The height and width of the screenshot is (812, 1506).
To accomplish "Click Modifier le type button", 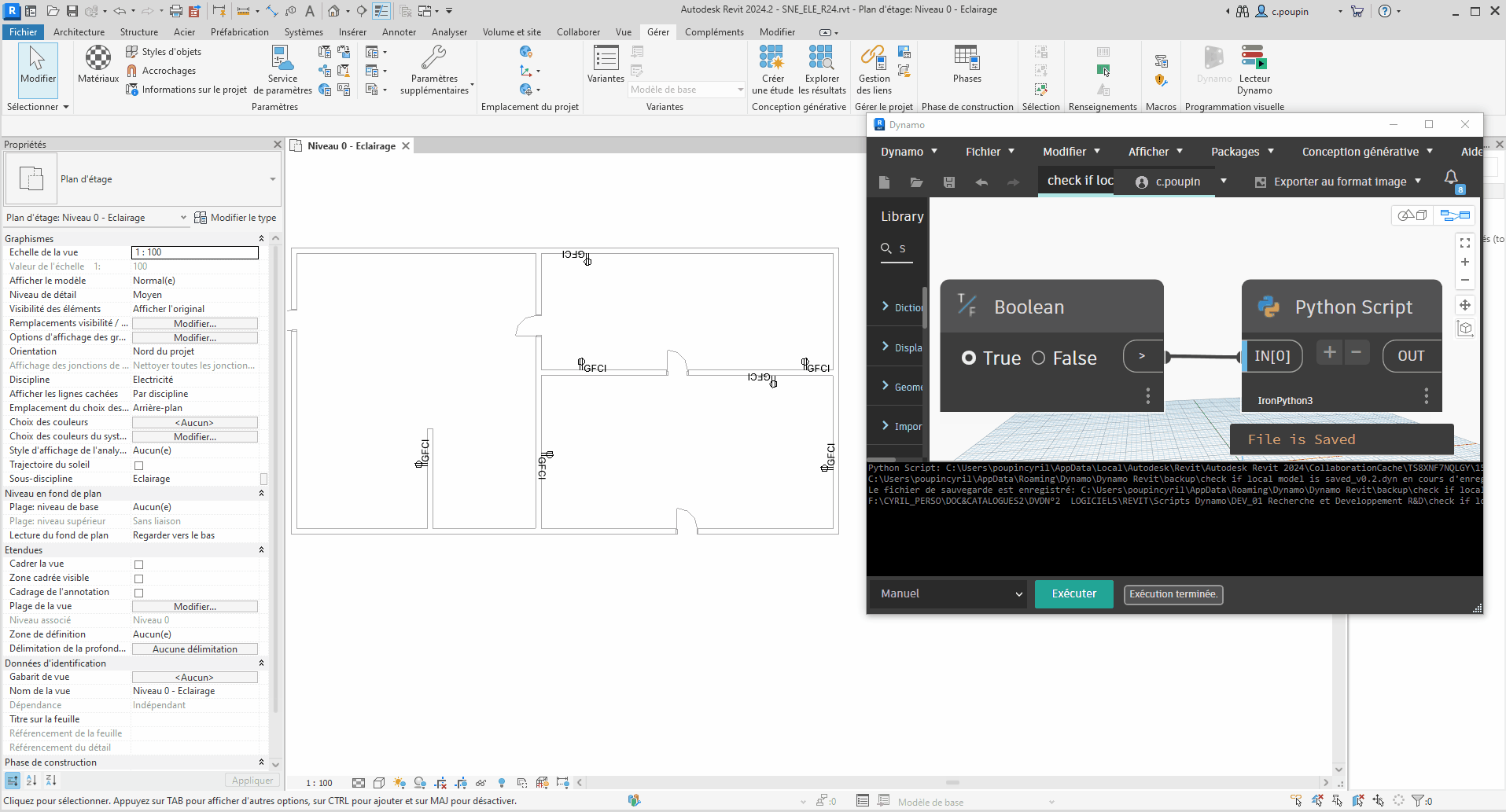I will [x=235, y=218].
